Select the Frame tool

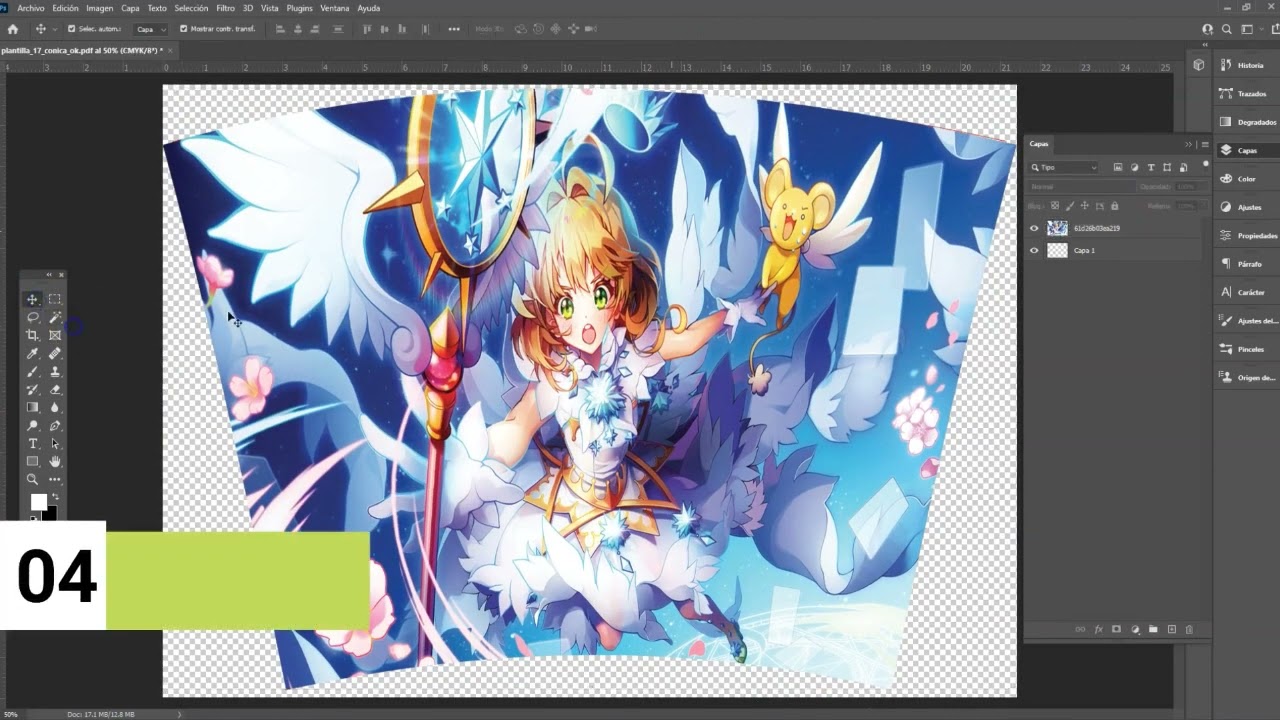(55, 335)
